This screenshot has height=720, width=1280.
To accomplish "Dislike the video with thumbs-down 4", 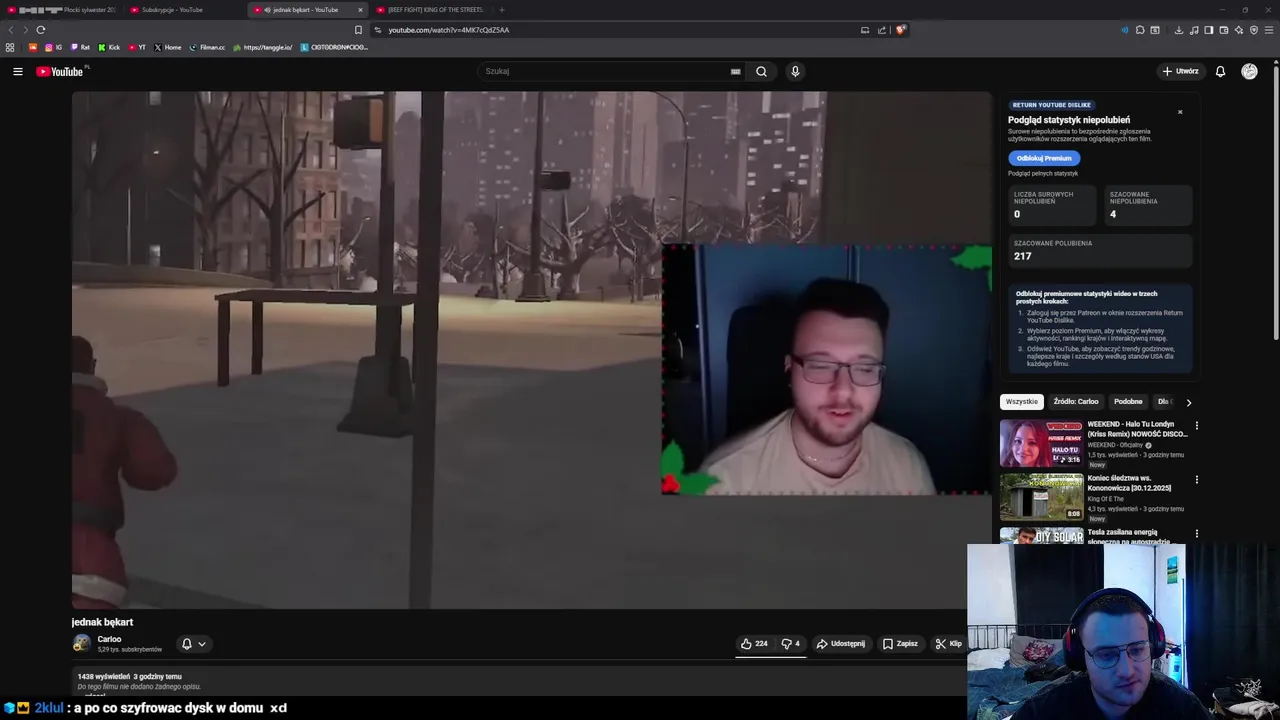I will tap(791, 644).
